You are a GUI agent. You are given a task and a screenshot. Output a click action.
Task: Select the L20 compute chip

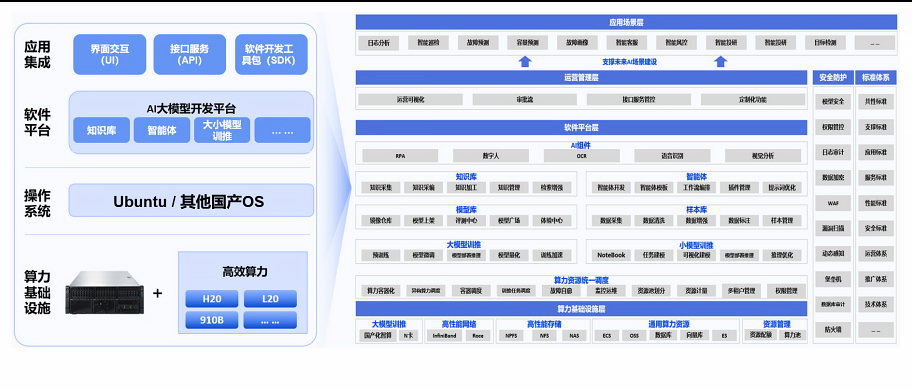pos(270,299)
